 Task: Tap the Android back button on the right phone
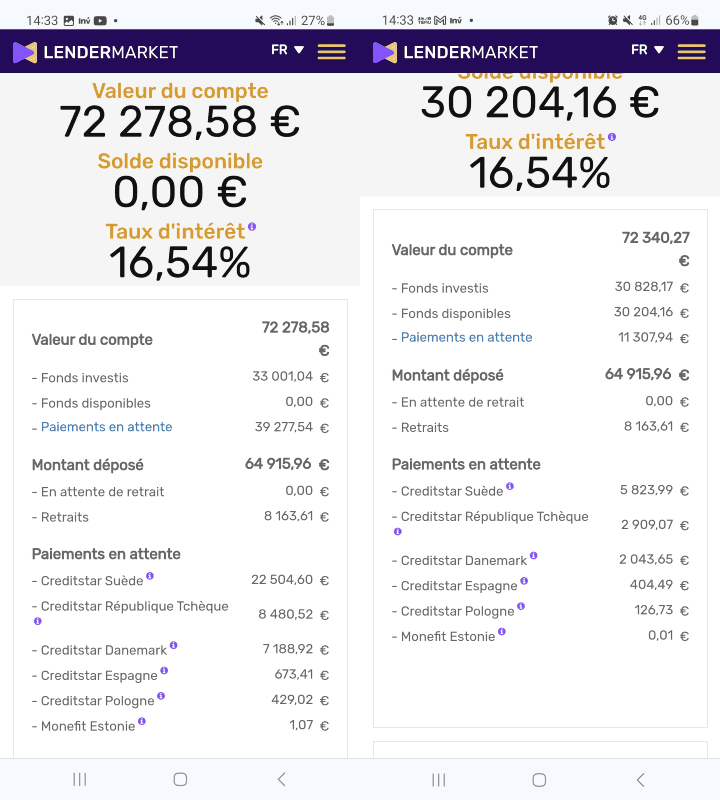pyautogui.click(x=641, y=779)
